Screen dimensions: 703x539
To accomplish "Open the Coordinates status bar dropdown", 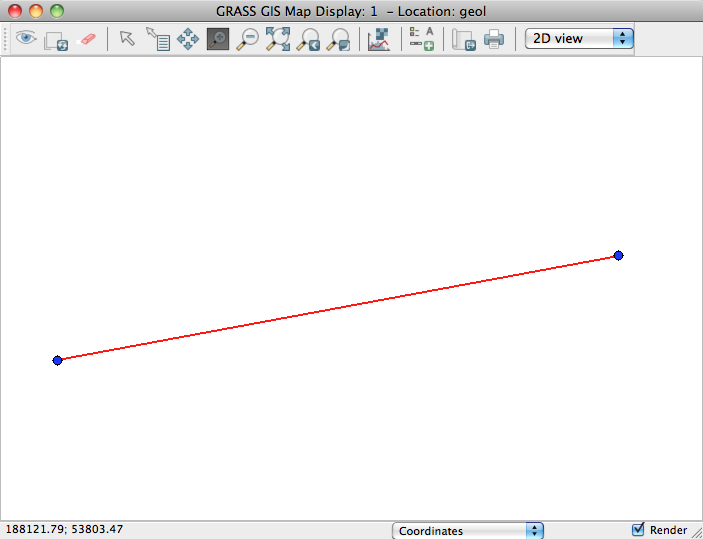I will click(x=468, y=531).
